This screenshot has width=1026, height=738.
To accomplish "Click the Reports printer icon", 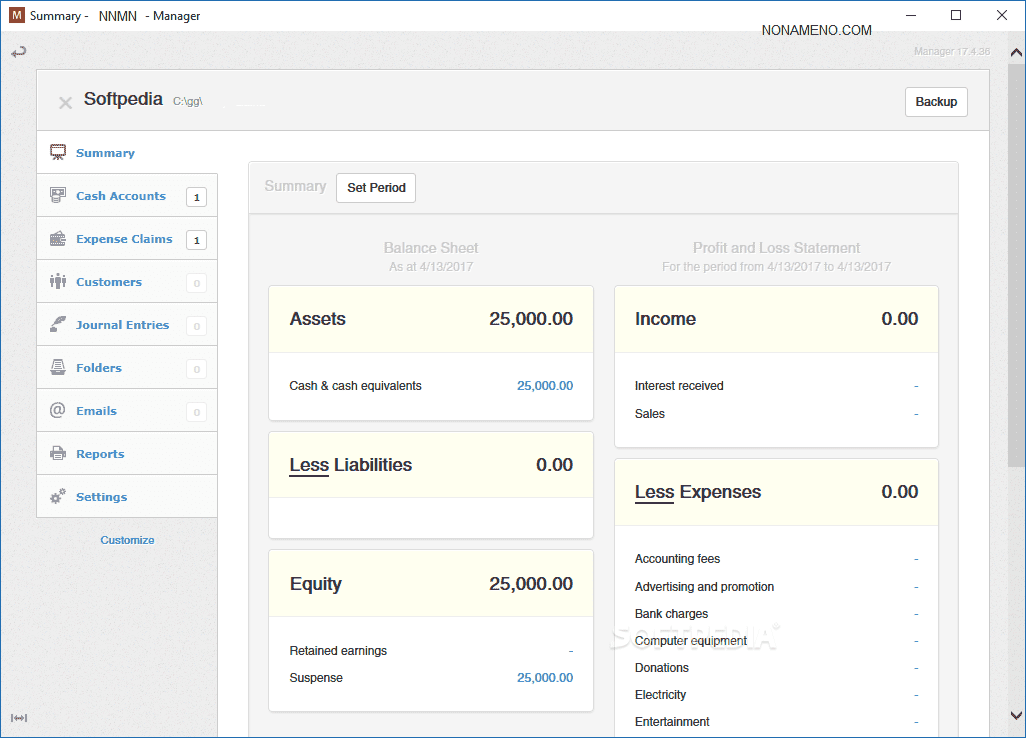I will [x=58, y=454].
